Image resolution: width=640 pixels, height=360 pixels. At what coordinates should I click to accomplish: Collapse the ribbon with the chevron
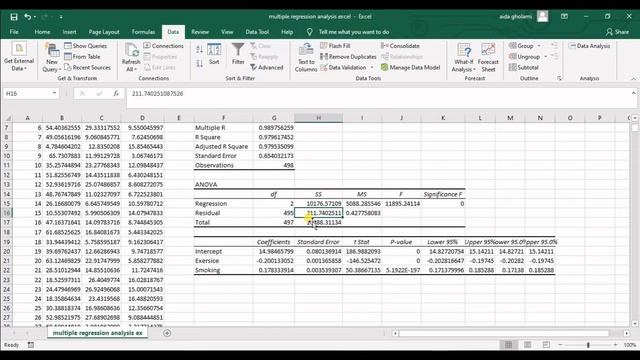coord(633,79)
